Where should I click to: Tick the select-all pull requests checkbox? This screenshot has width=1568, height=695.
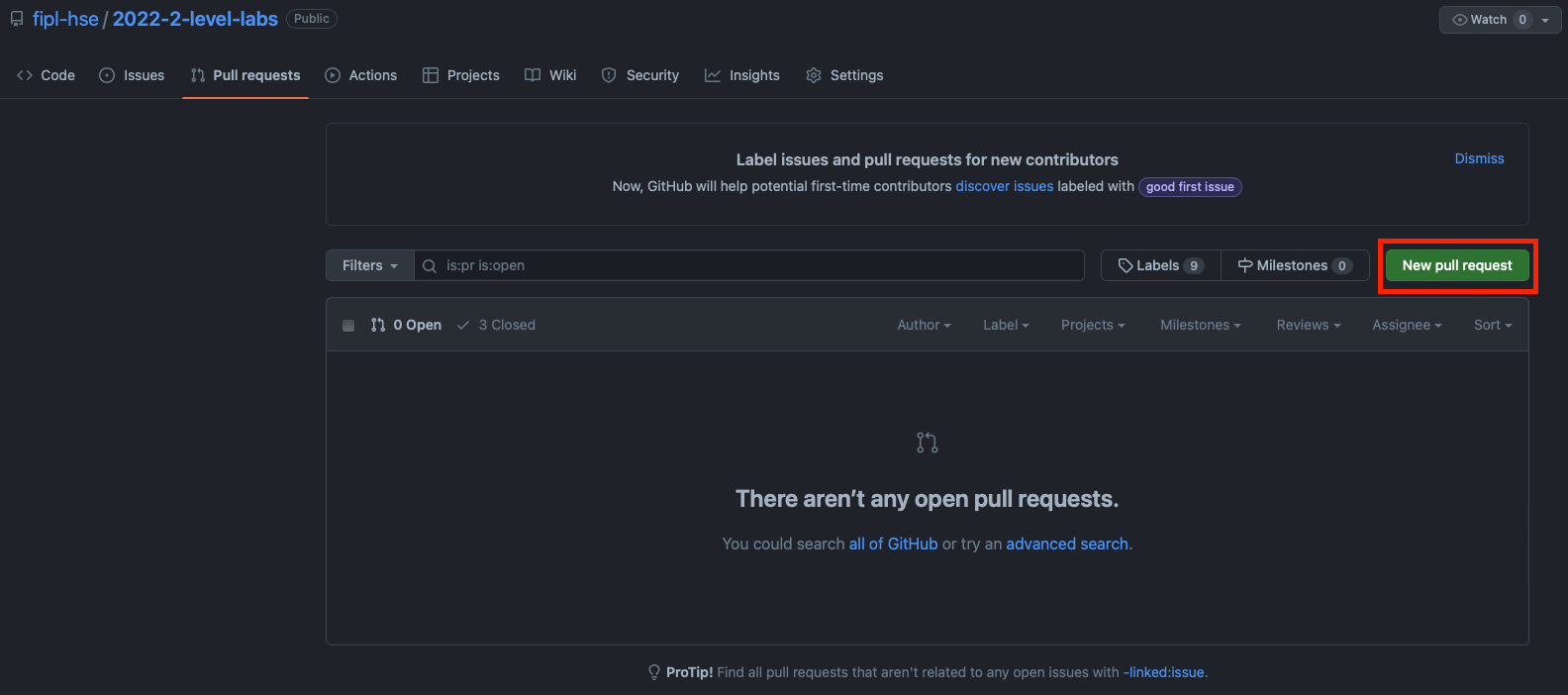pyautogui.click(x=348, y=325)
